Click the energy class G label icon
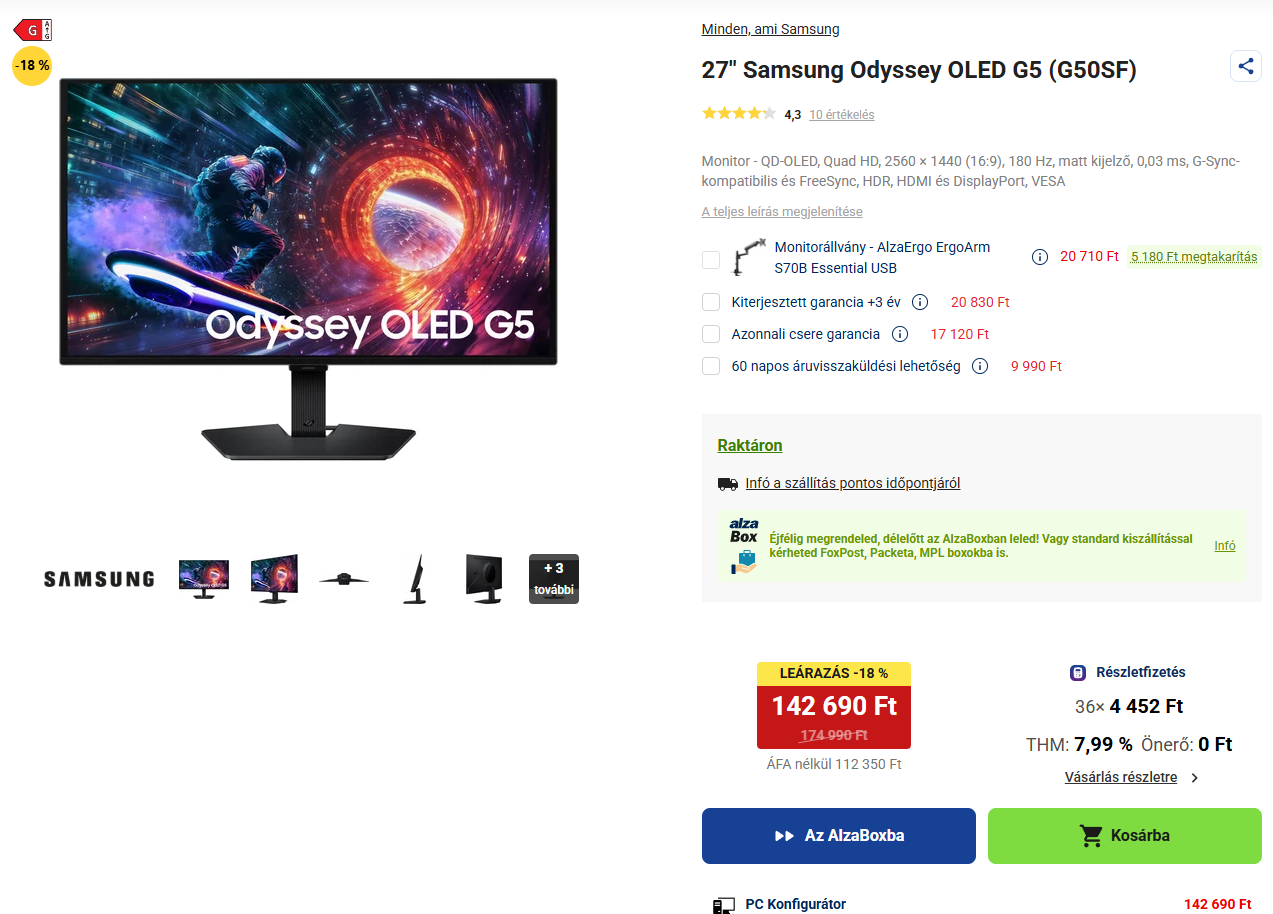1273x914 pixels. [x=33, y=30]
